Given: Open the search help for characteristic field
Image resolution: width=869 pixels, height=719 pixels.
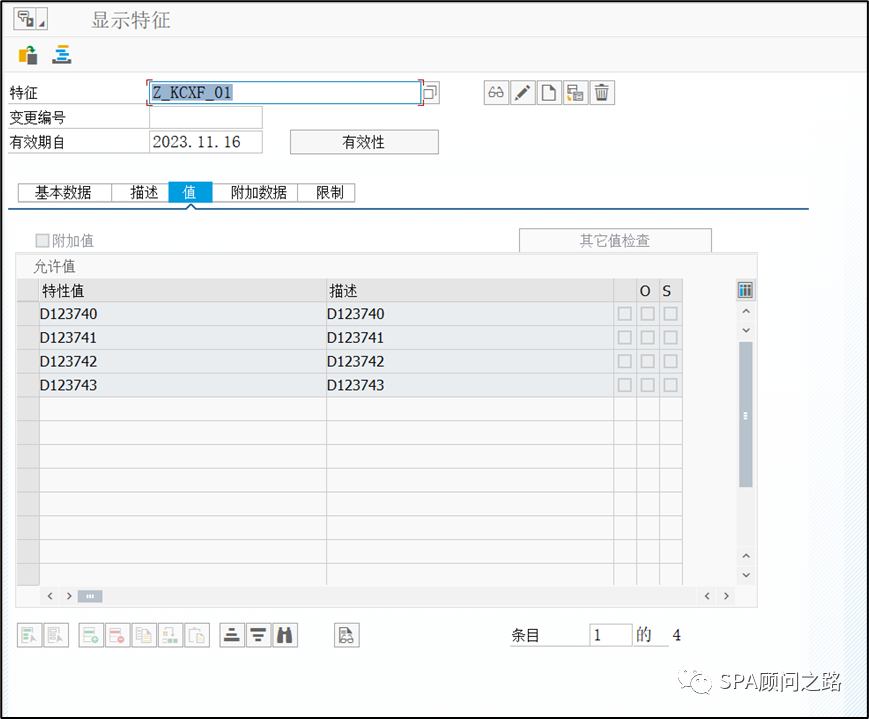Looking at the screenshot, I should [431, 93].
